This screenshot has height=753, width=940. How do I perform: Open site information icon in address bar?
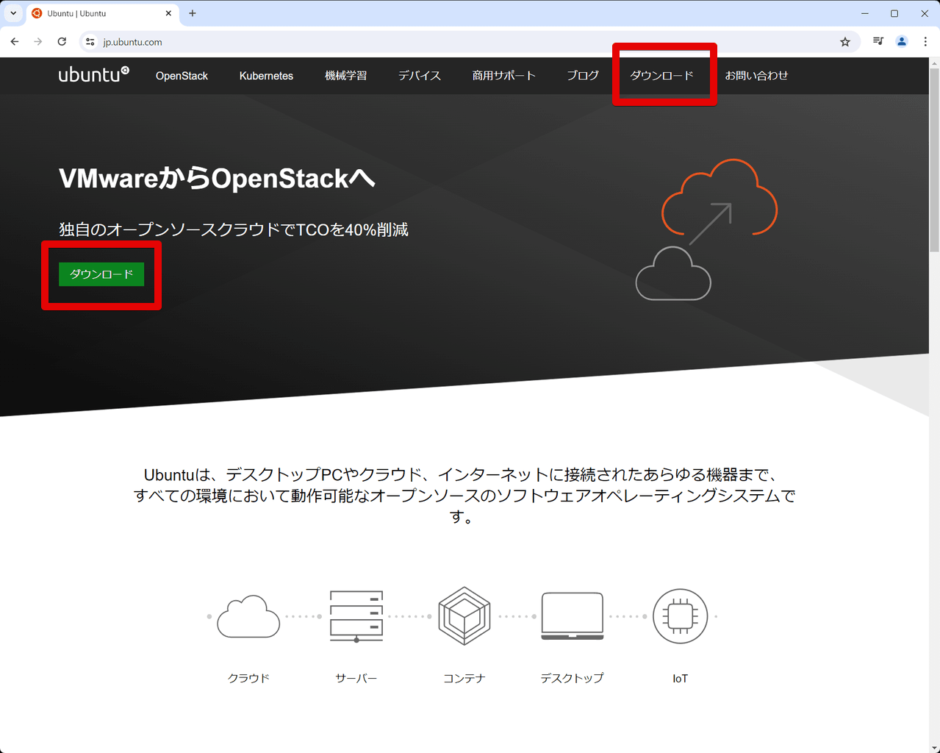90,42
